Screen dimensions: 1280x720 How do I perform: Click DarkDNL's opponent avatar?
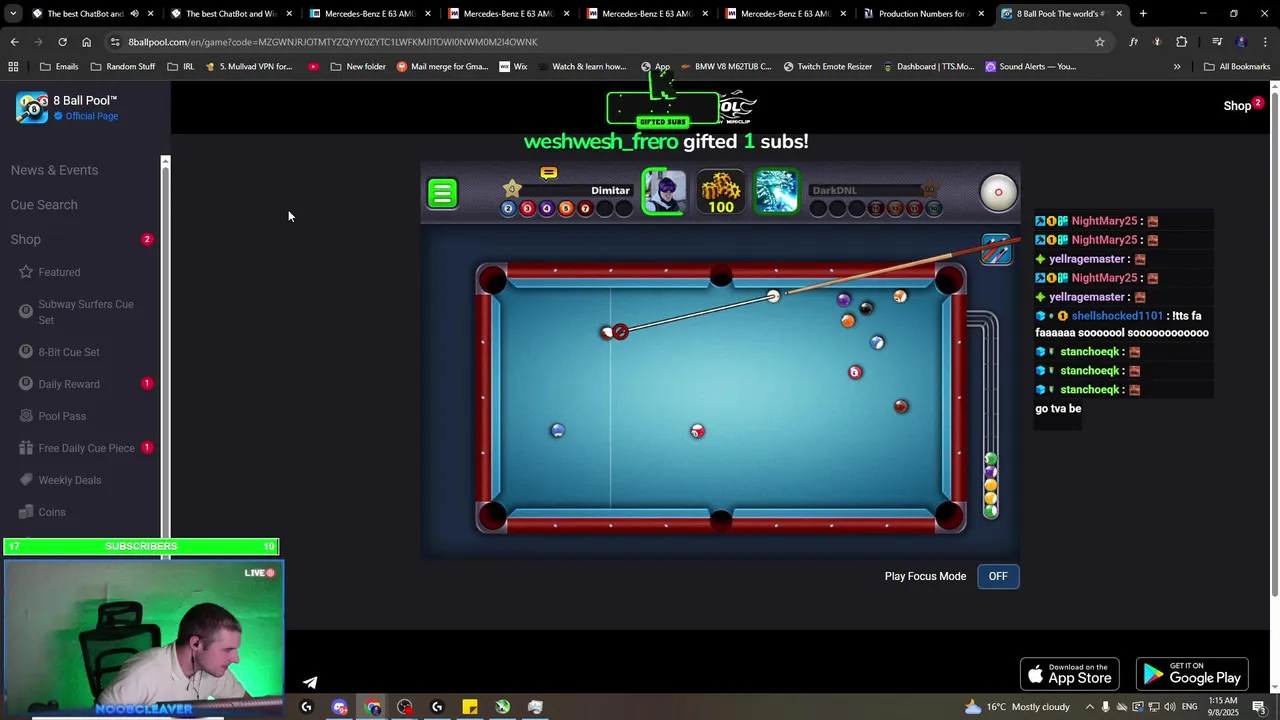777,191
